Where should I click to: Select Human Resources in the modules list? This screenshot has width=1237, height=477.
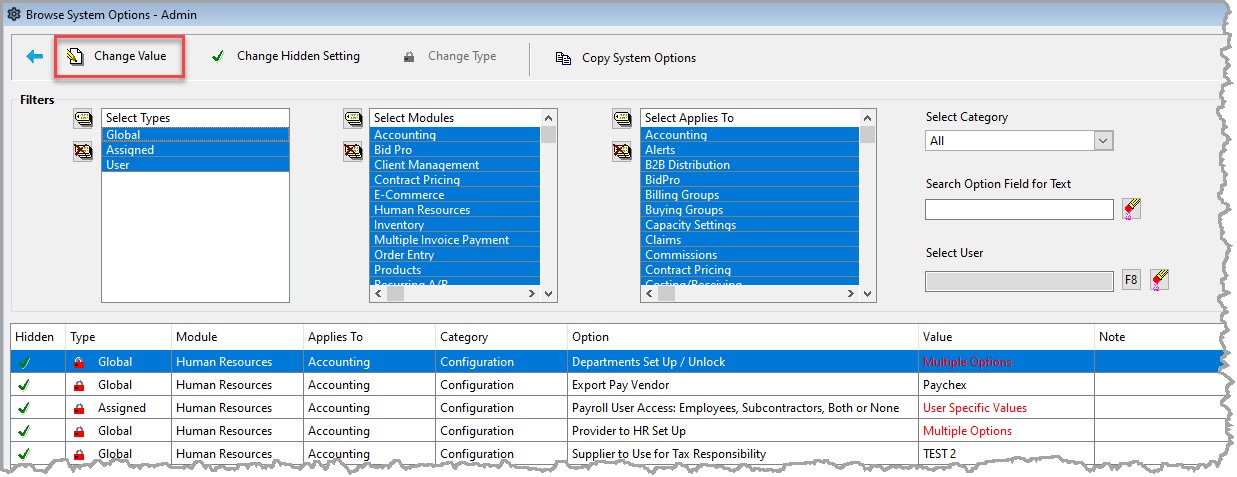[x=455, y=210]
